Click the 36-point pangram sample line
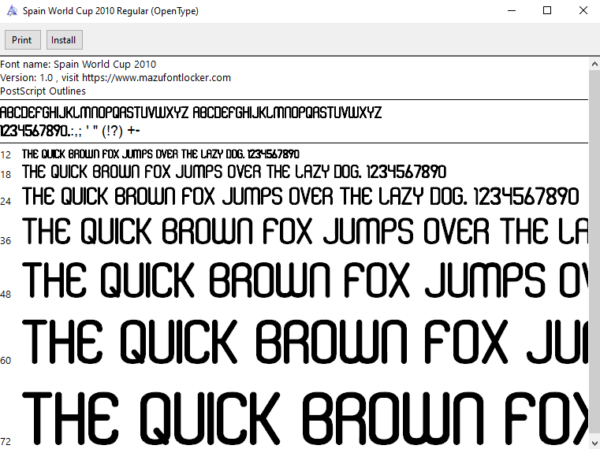 (x=305, y=231)
